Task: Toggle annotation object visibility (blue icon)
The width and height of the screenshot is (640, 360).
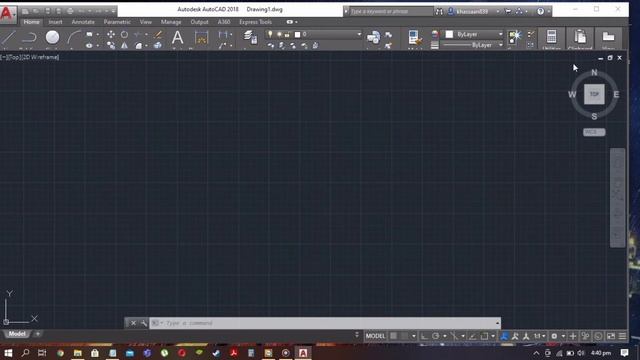Action: click(504, 336)
